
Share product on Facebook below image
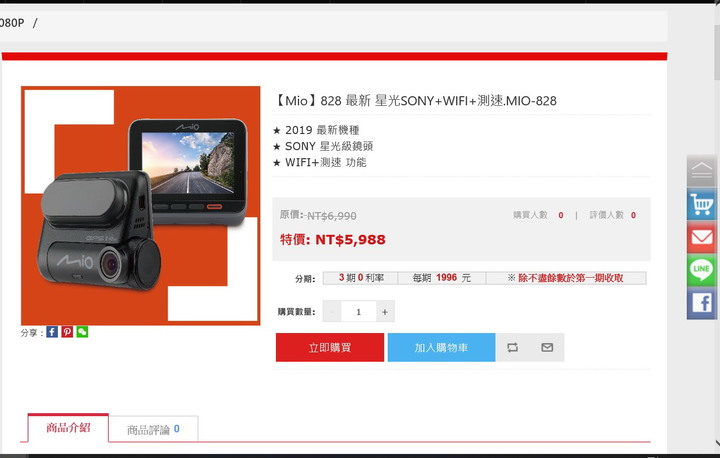(x=52, y=332)
